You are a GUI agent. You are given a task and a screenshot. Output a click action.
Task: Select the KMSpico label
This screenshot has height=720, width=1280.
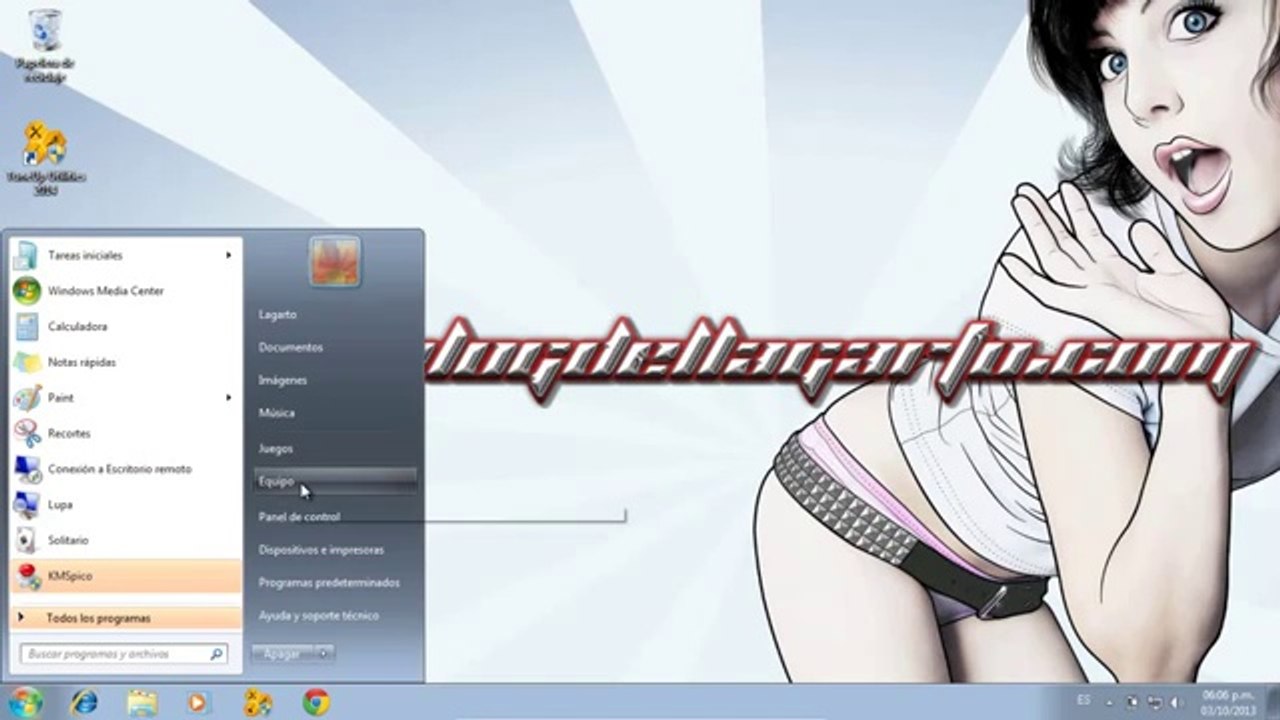coord(70,576)
